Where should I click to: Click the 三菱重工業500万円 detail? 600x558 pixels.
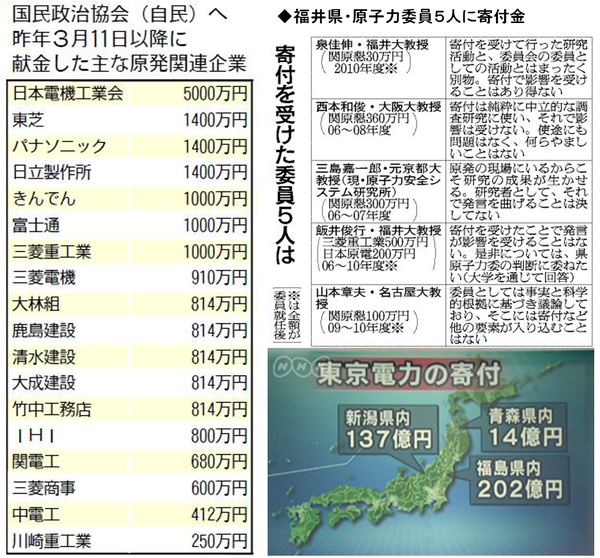click(375, 242)
